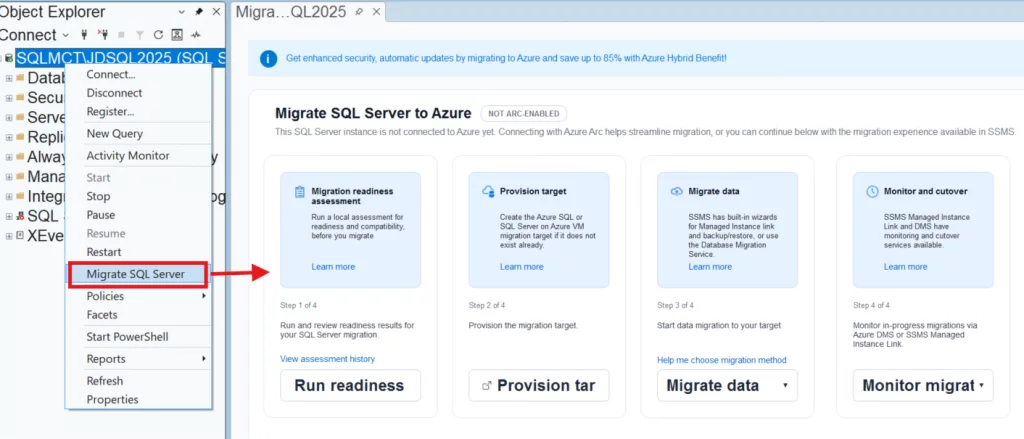Close the Object Explorer panel
1024x439 pixels.
[216, 12]
